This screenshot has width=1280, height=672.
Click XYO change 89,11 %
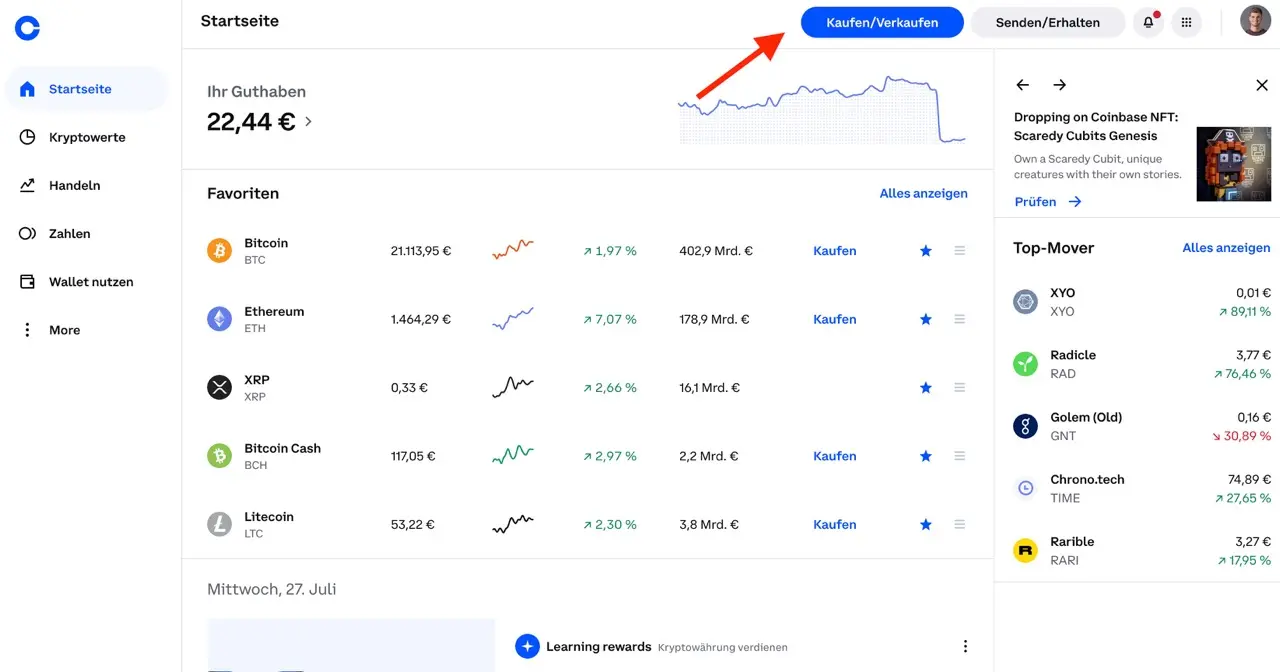click(1244, 312)
